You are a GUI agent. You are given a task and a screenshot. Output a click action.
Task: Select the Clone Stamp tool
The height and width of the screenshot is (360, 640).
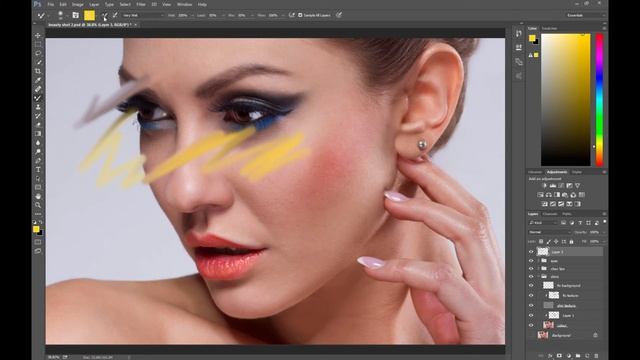coord(38,107)
